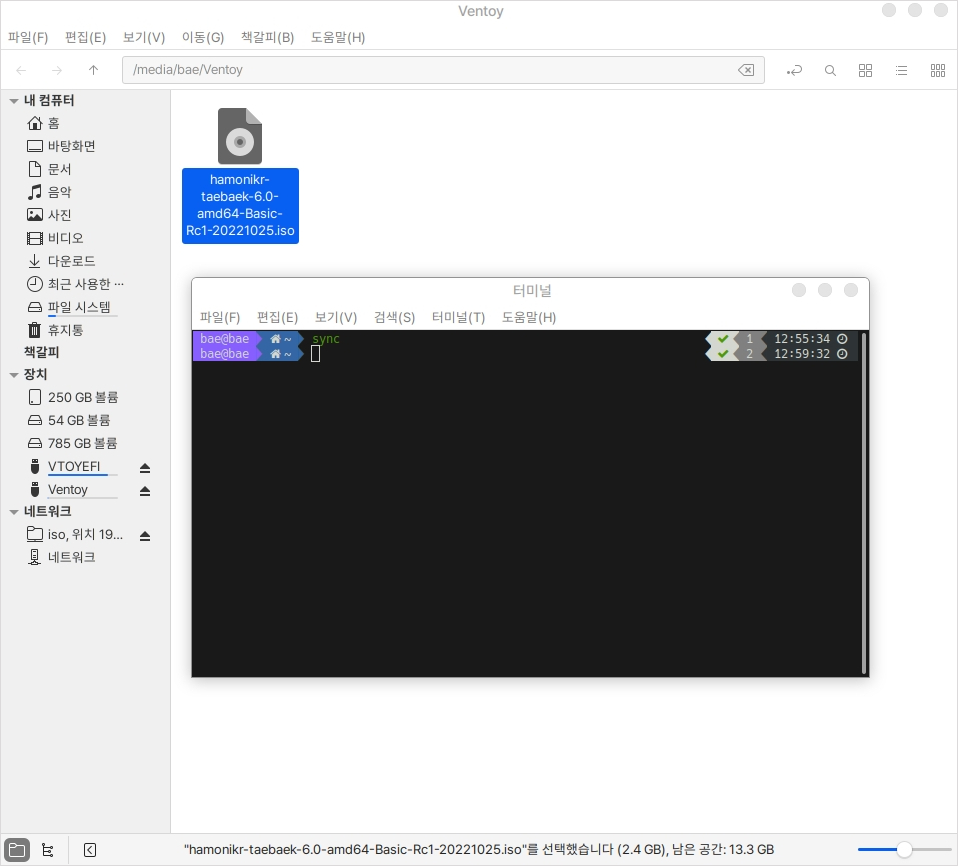The height and width of the screenshot is (866, 958).
Task: Toggle the location entry mode icon
Action: 794,70
